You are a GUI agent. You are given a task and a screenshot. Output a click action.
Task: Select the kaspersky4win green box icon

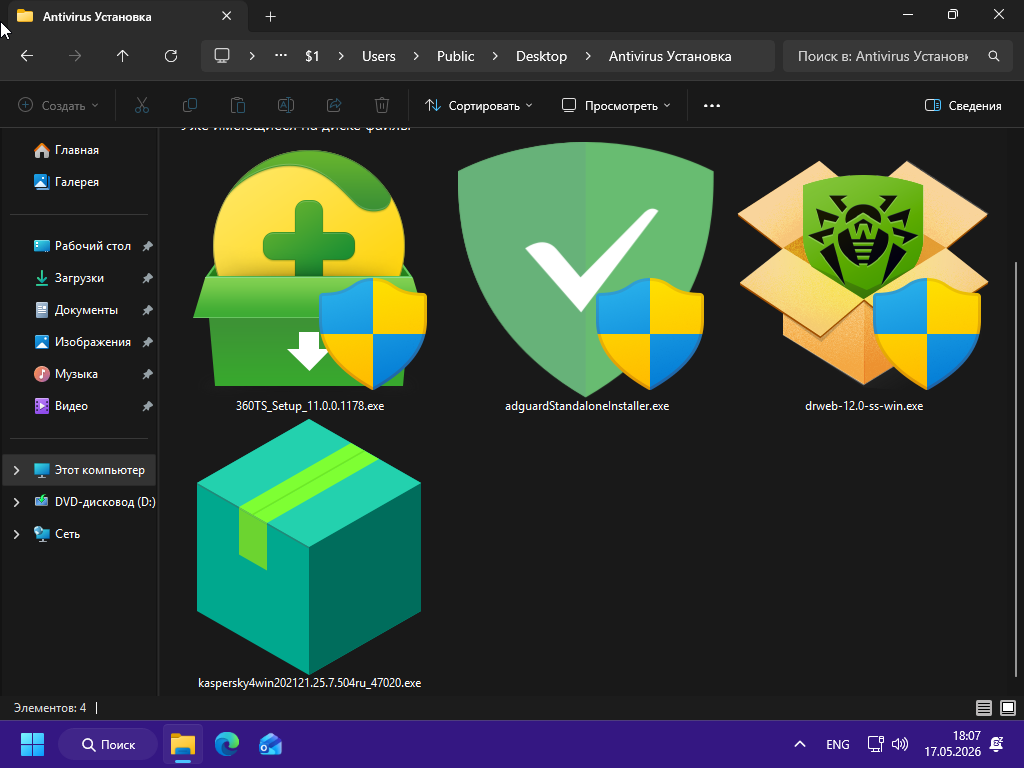click(309, 546)
